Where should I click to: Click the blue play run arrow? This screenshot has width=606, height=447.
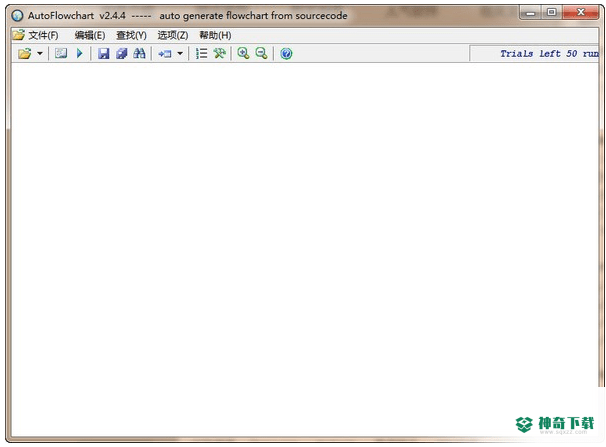80,53
